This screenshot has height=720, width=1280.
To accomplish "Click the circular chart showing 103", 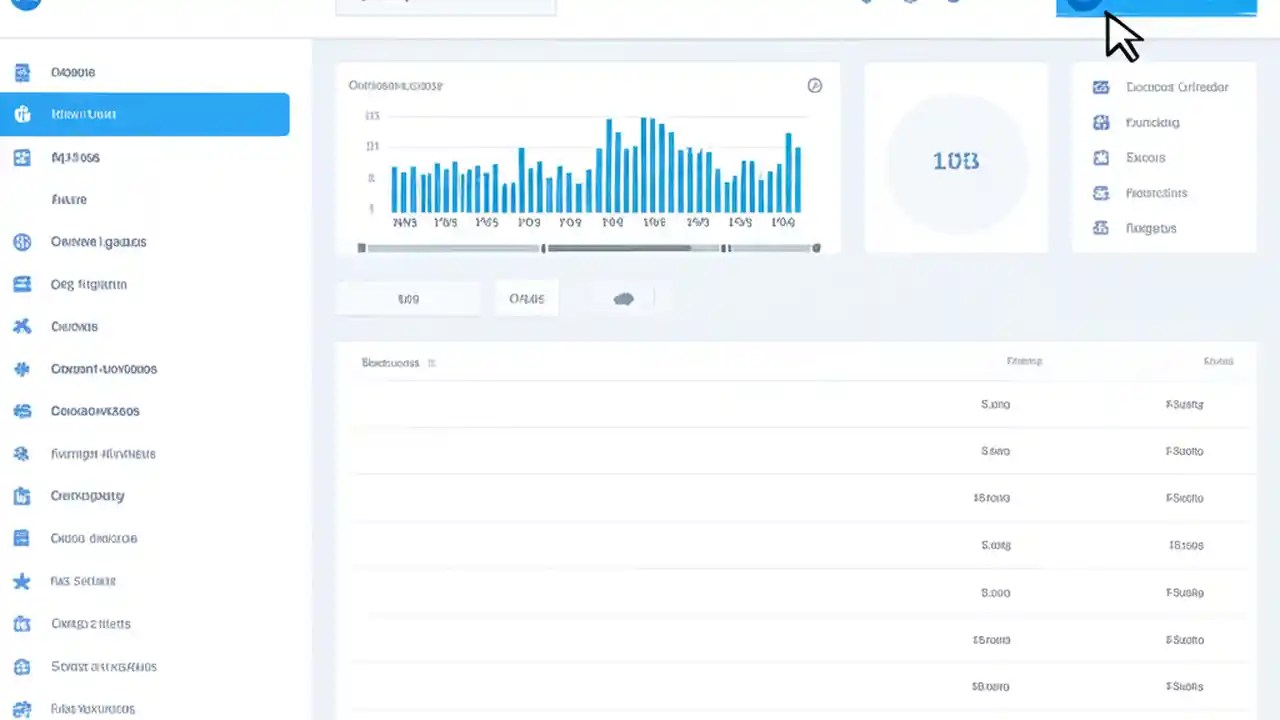I will coord(955,161).
